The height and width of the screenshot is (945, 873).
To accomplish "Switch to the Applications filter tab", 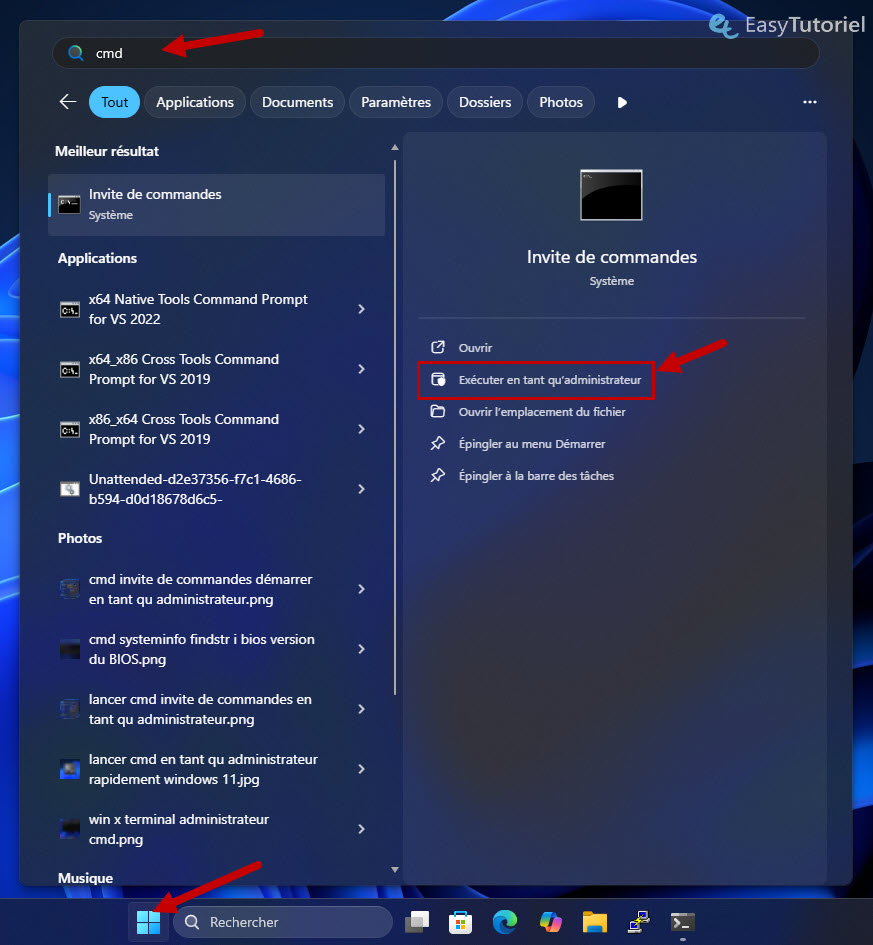I will coord(195,102).
